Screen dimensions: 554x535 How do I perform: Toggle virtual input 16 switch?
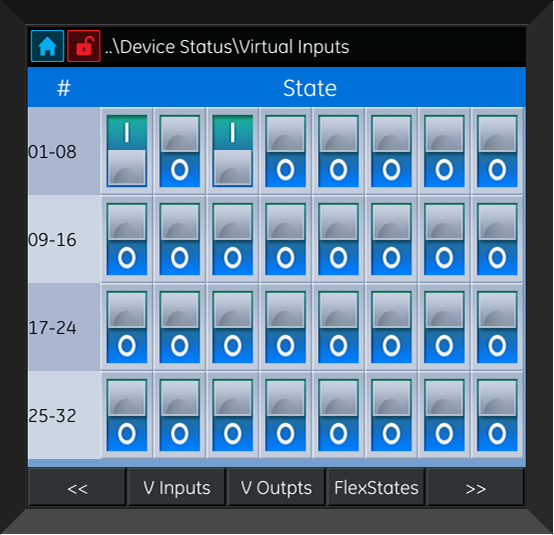(497, 239)
